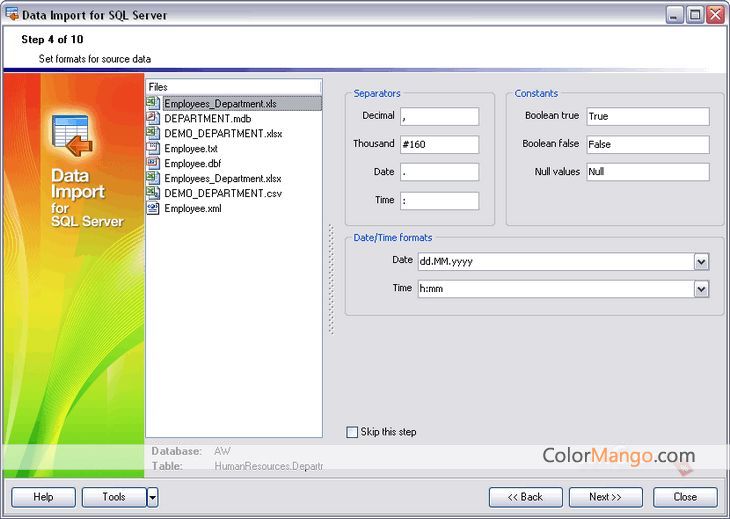This screenshot has width=730, height=519.
Task: Click the Employee.xml file icon
Action: 153,208
